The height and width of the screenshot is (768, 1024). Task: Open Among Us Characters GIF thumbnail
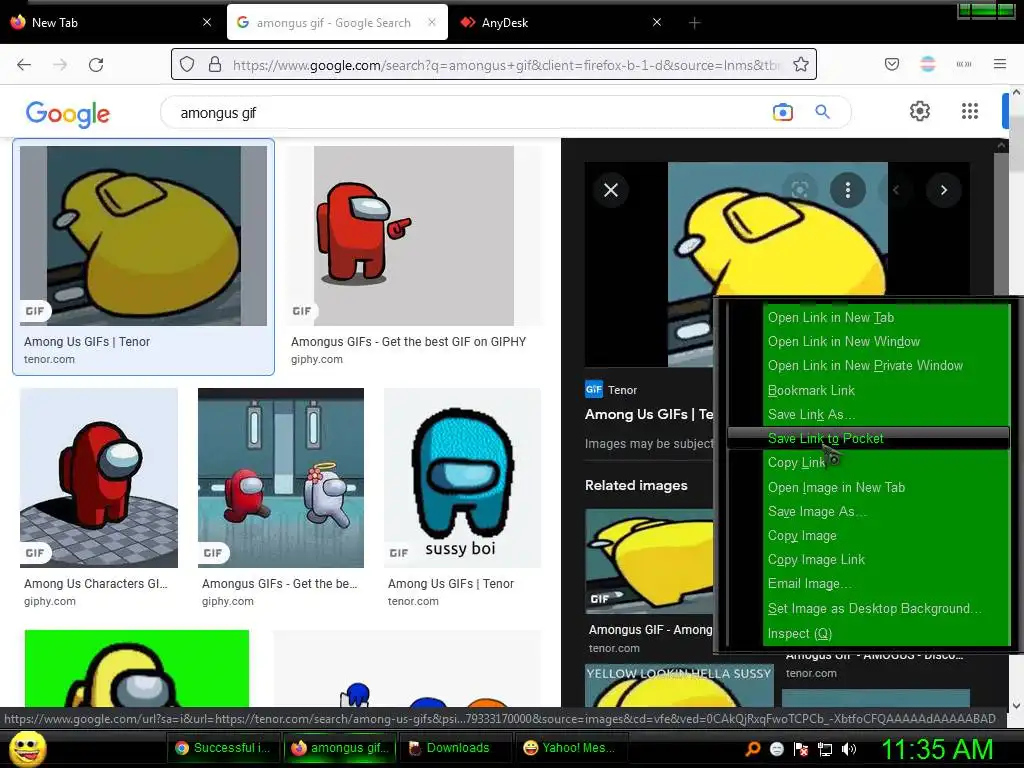point(99,477)
